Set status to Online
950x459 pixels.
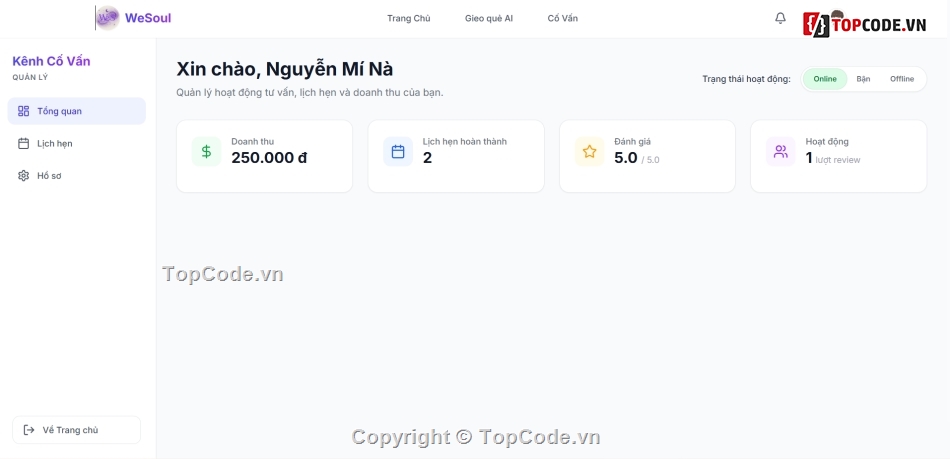click(x=825, y=79)
